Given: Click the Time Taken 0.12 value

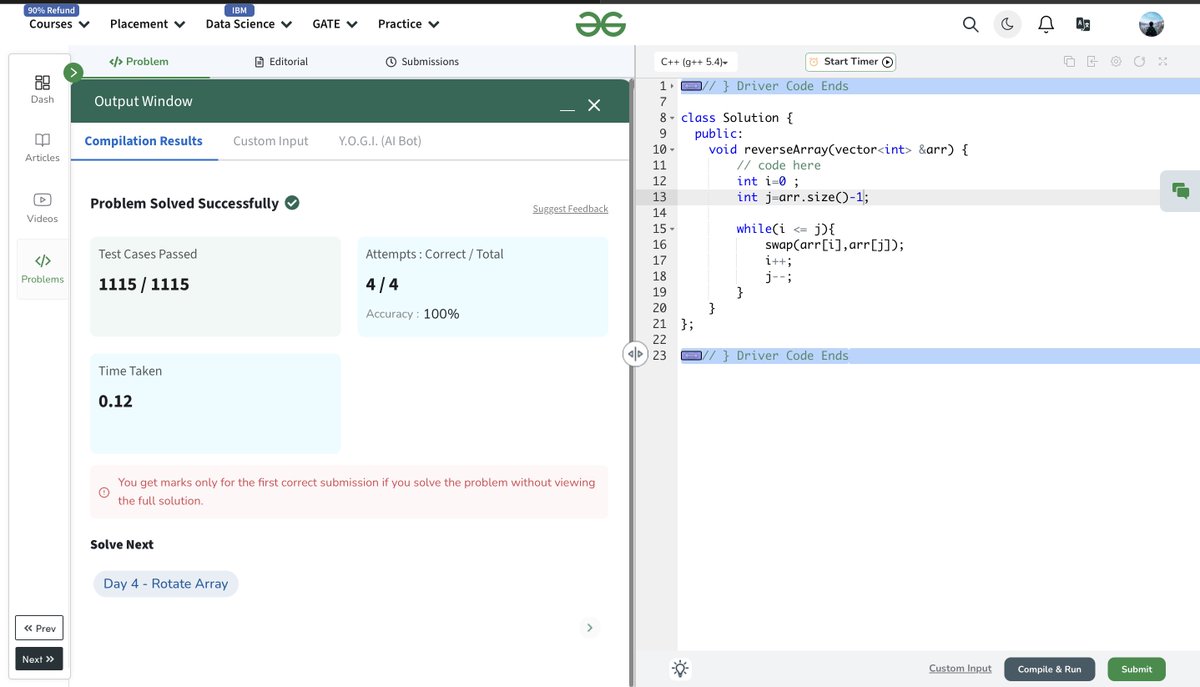Looking at the screenshot, I should 115,401.
